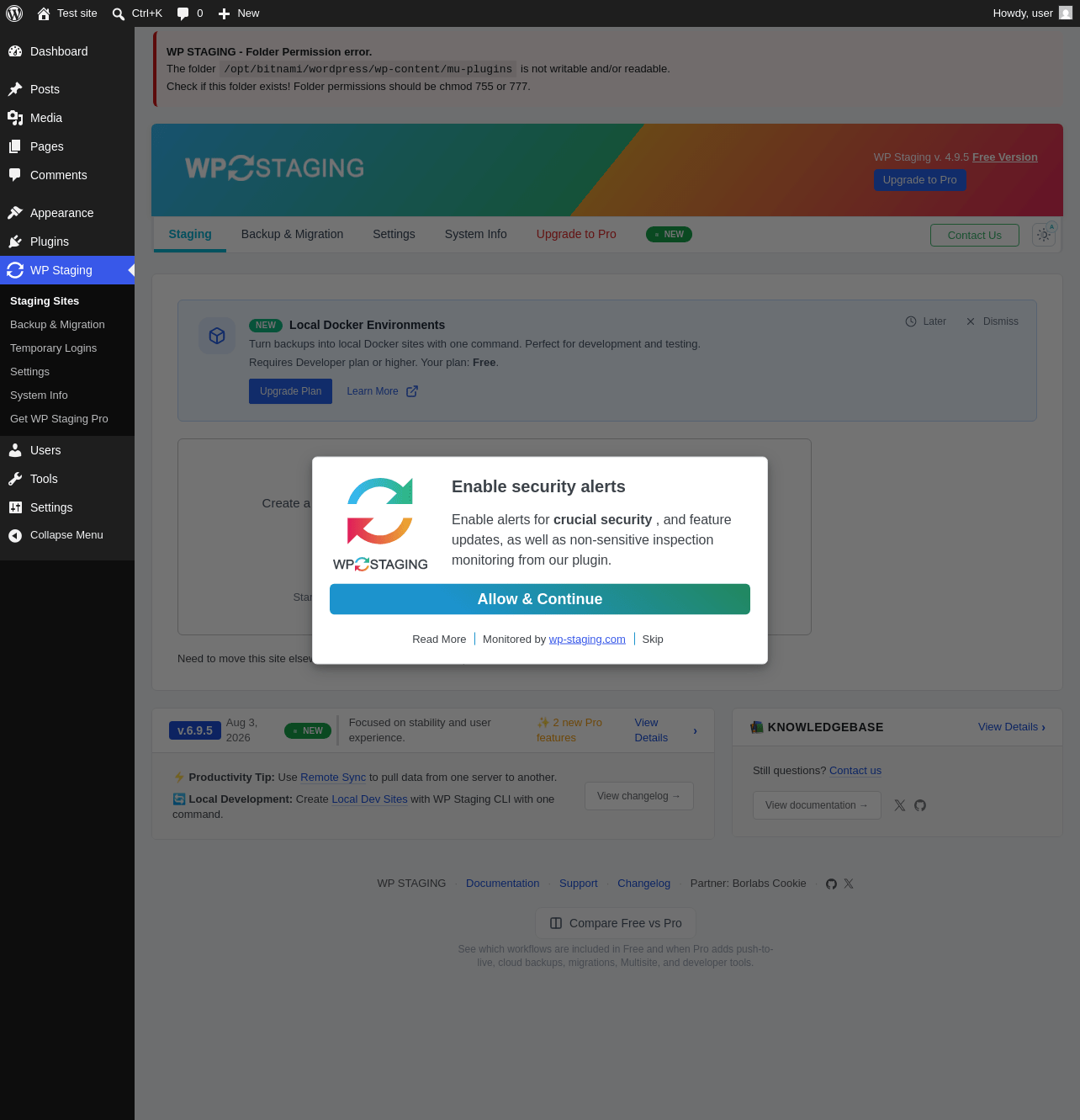This screenshot has width=1080, height=1120.
Task: Collapse the admin sidebar menu
Action: [x=67, y=535]
